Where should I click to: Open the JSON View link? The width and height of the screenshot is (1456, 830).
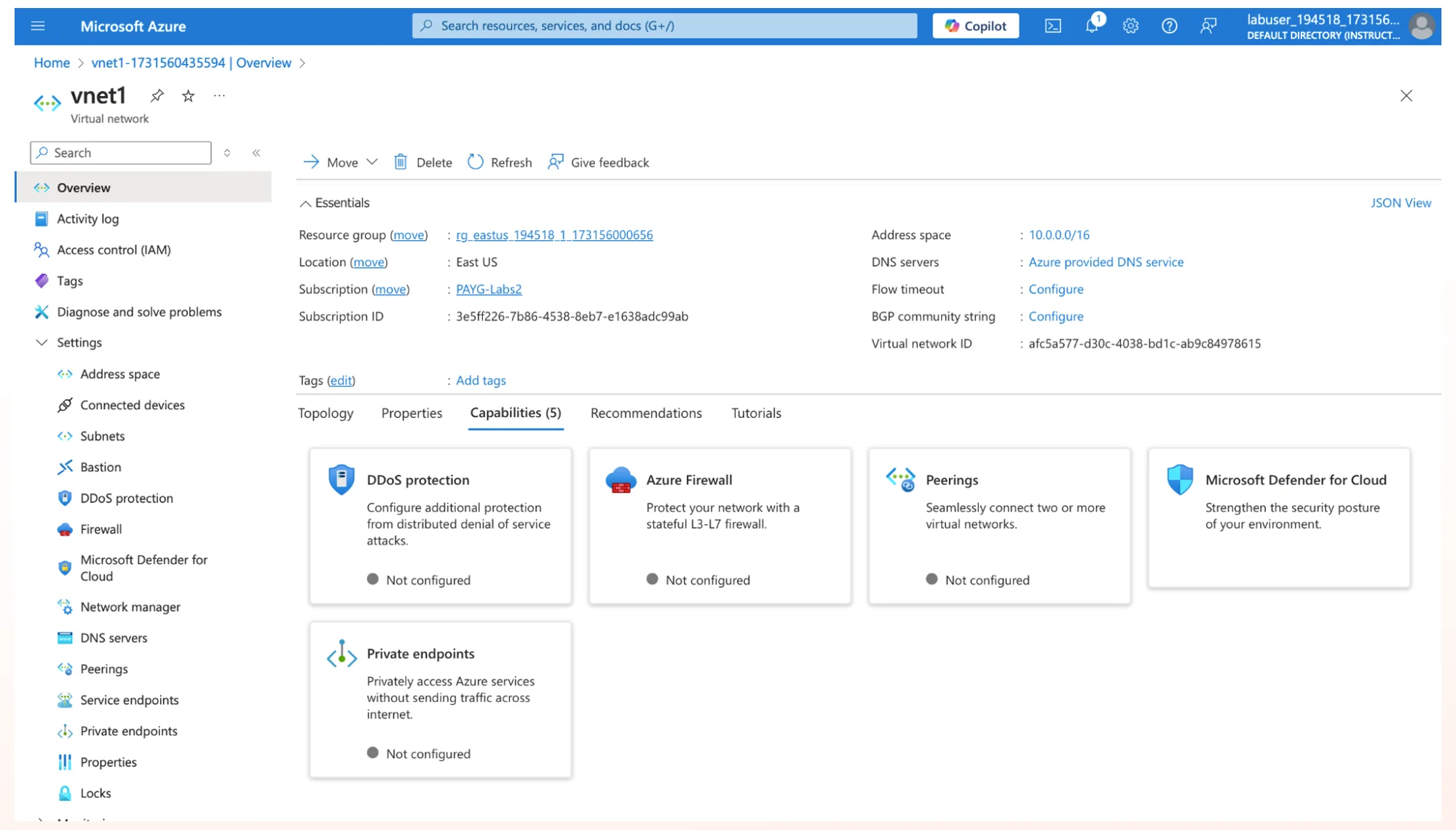click(x=1401, y=202)
